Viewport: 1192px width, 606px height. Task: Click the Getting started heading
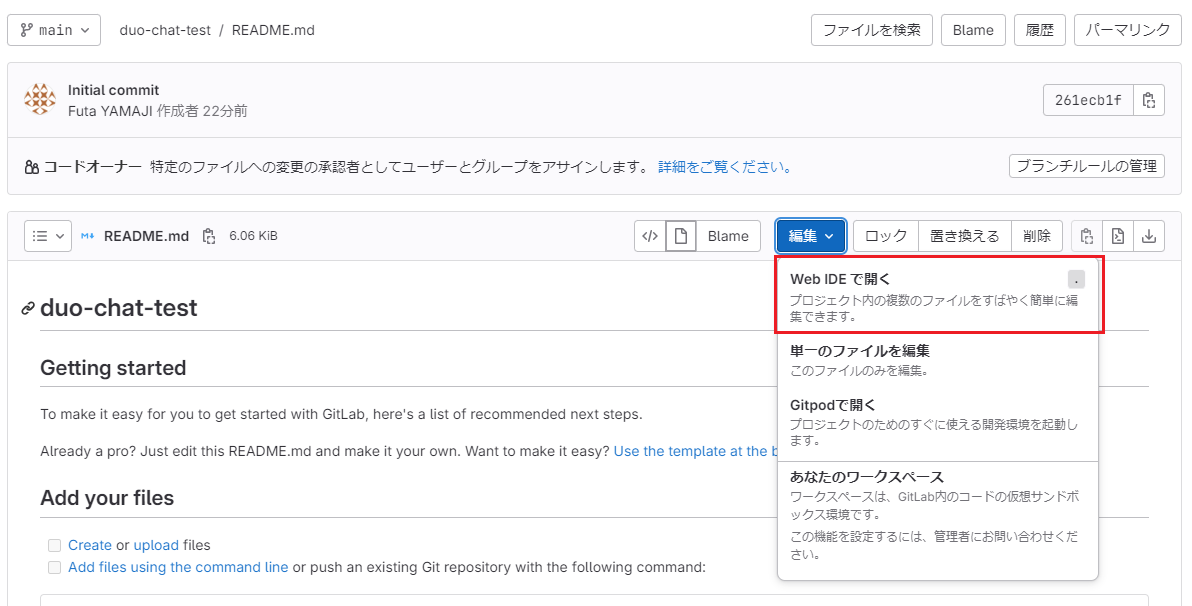coord(113,368)
